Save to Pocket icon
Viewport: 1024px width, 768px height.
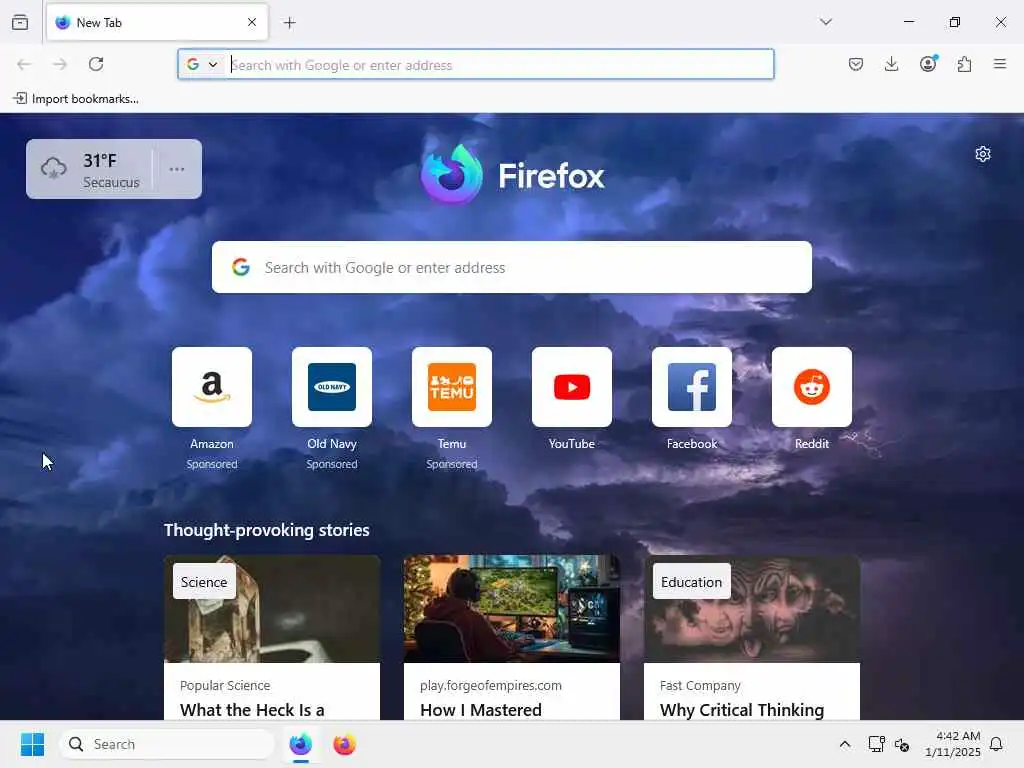[x=856, y=64]
